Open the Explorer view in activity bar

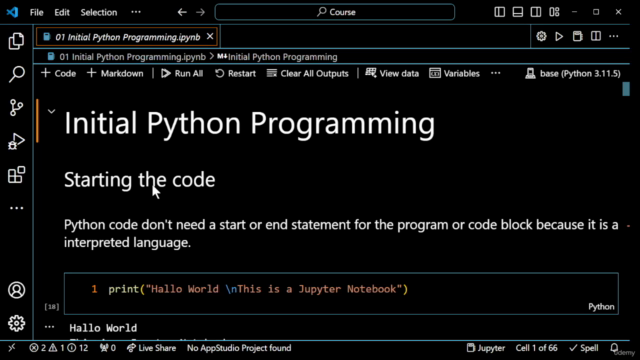(x=16, y=41)
